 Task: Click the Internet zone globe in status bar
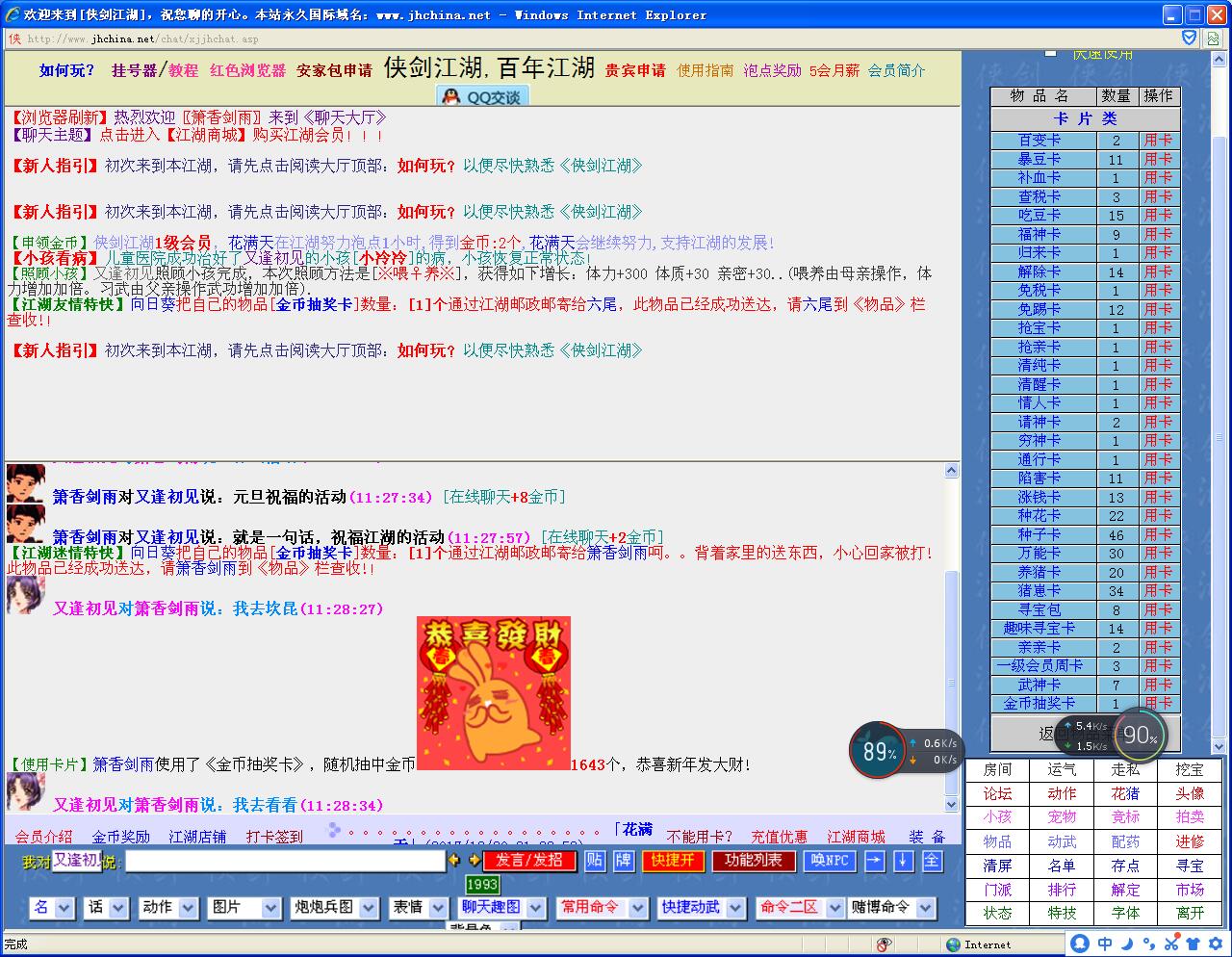(954, 944)
